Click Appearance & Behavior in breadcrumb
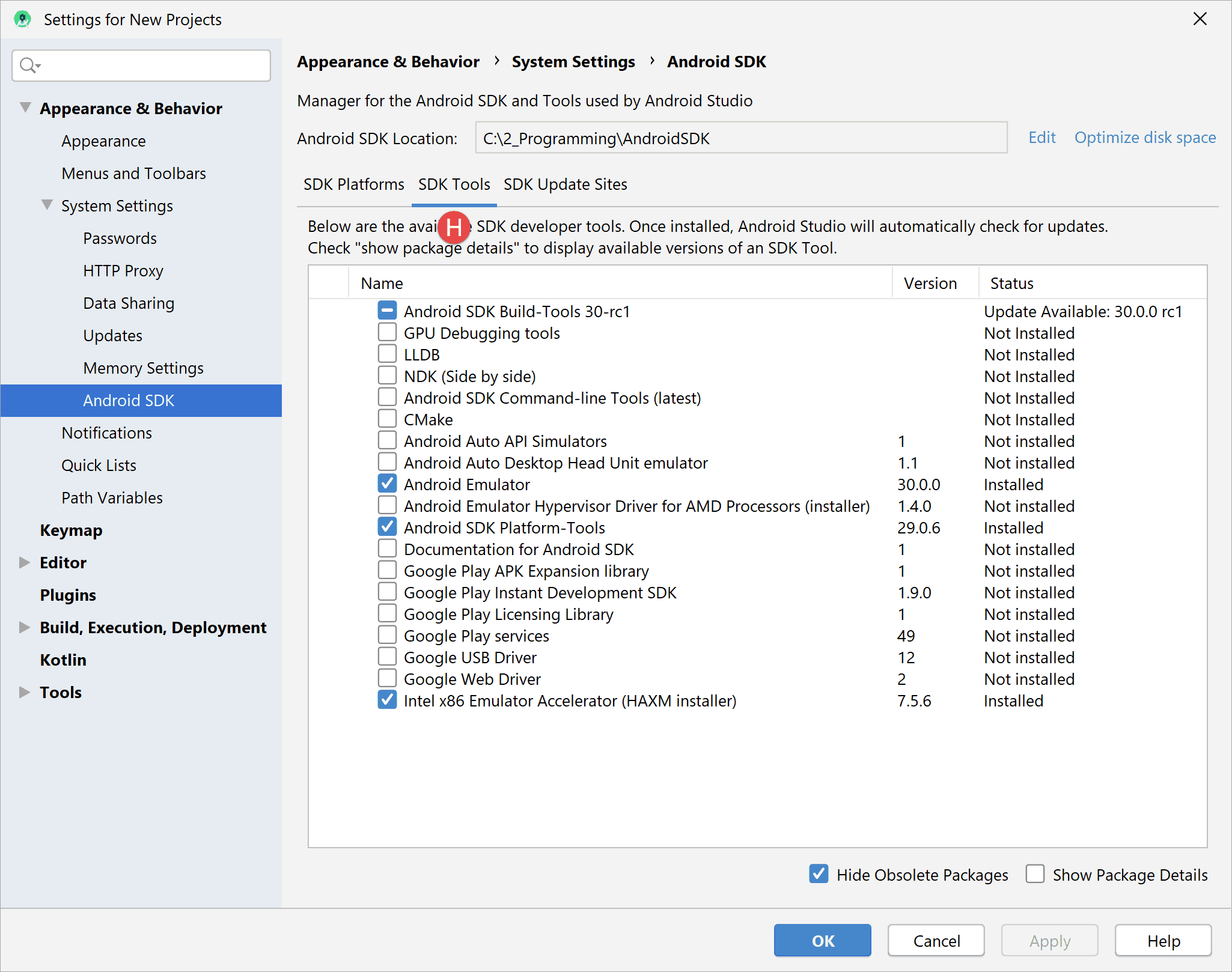 [x=388, y=61]
